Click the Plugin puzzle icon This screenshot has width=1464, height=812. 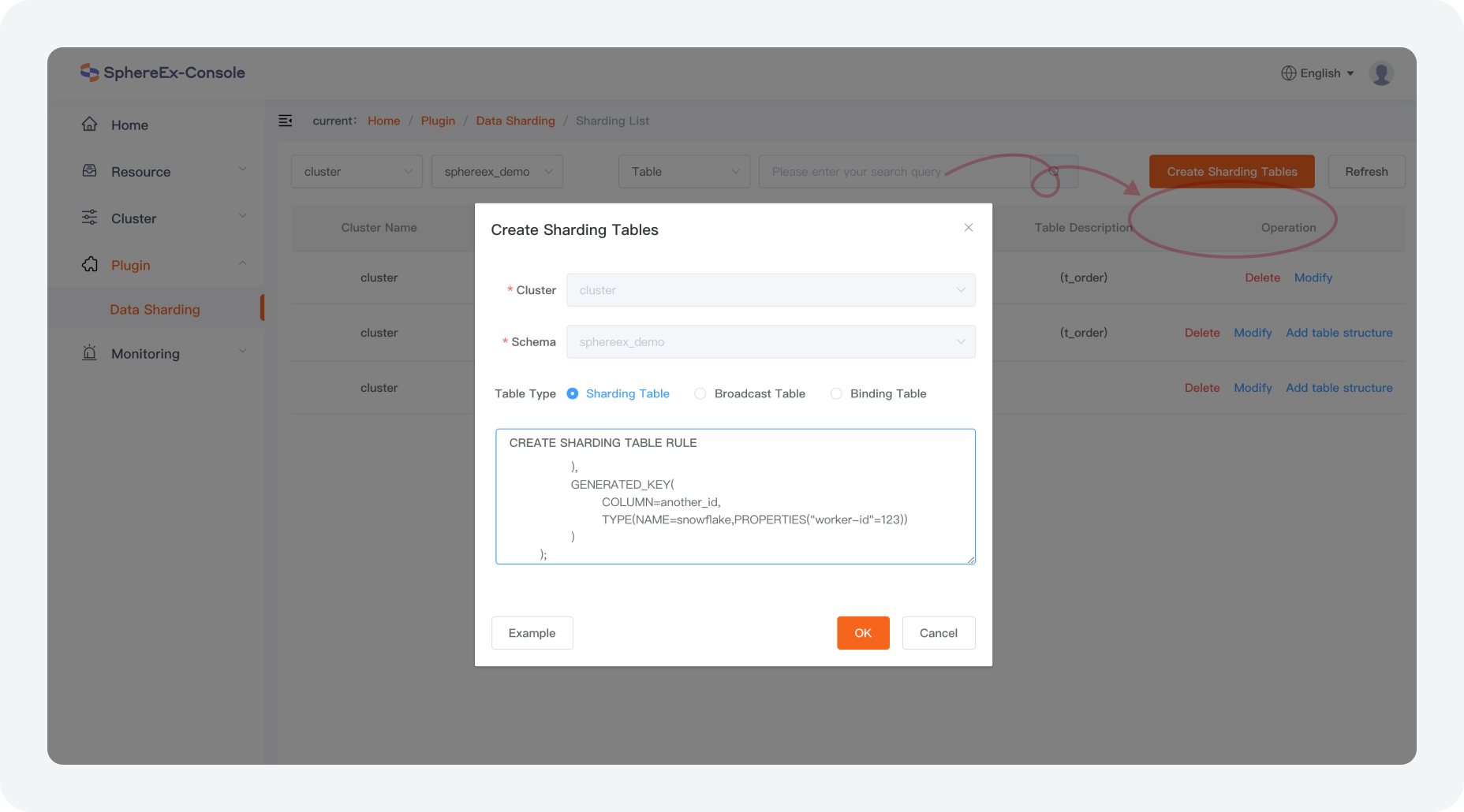[x=90, y=265]
